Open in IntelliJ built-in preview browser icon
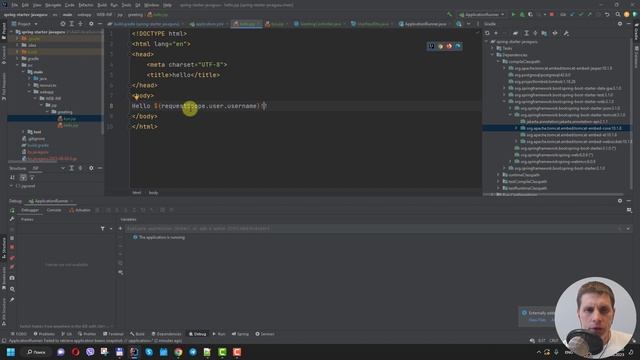The height and width of the screenshot is (360, 640). pyautogui.click(x=431, y=46)
